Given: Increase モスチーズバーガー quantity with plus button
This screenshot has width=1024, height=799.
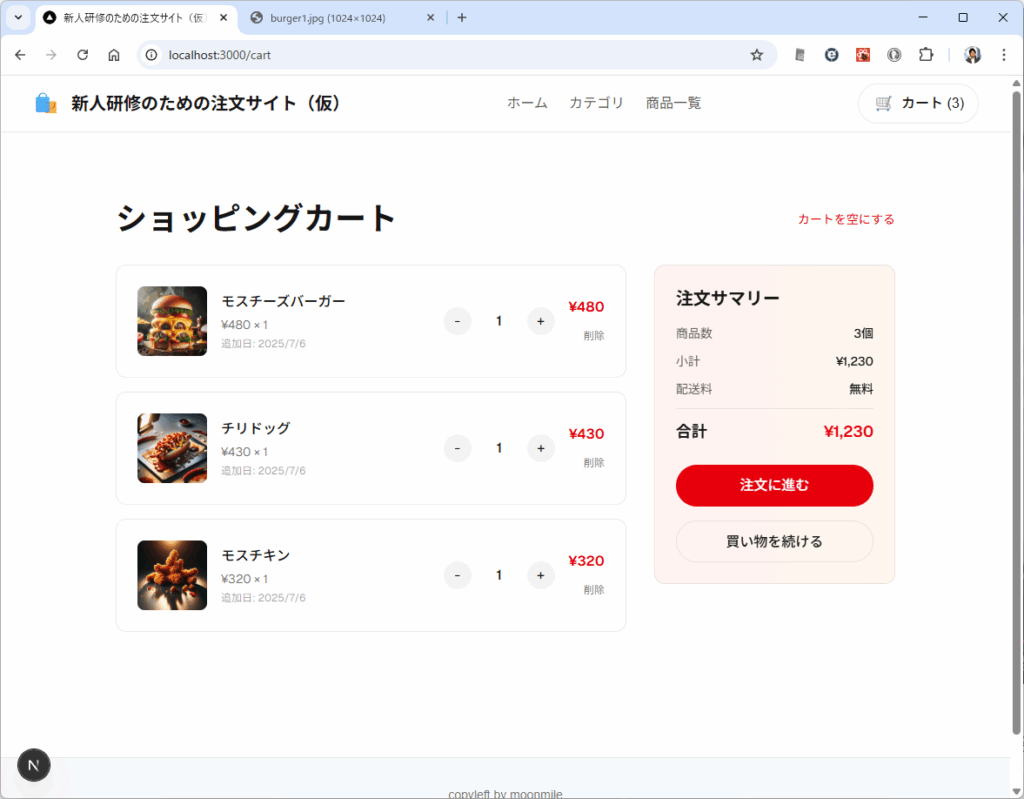Looking at the screenshot, I should pyautogui.click(x=540, y=321).
